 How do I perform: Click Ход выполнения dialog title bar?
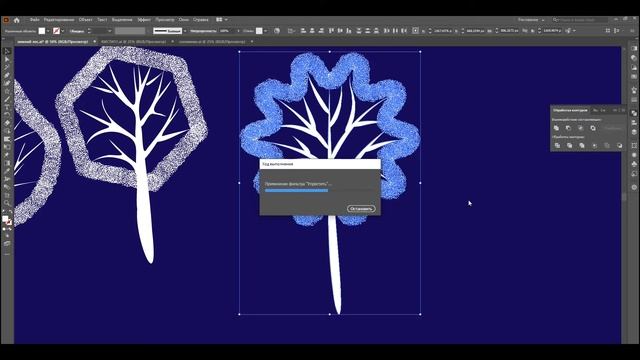click(x=320, y=164)
